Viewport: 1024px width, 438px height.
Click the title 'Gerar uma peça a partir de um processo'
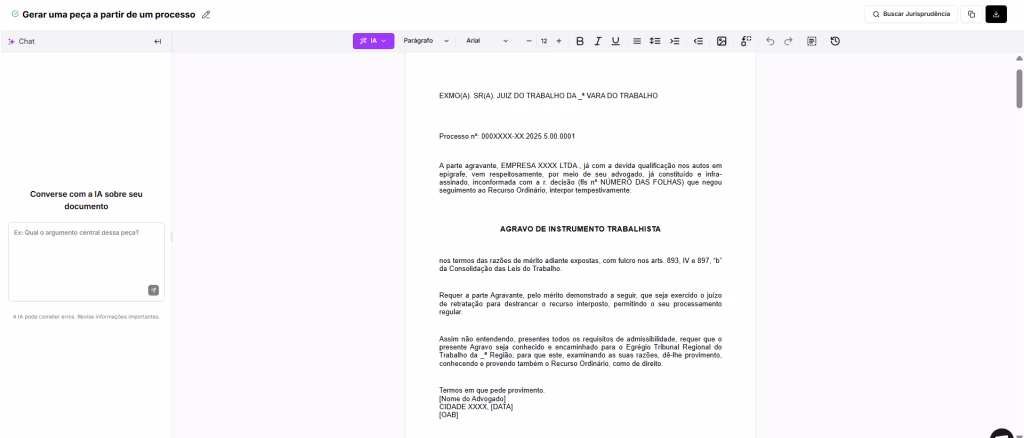(x=108, y=14)
